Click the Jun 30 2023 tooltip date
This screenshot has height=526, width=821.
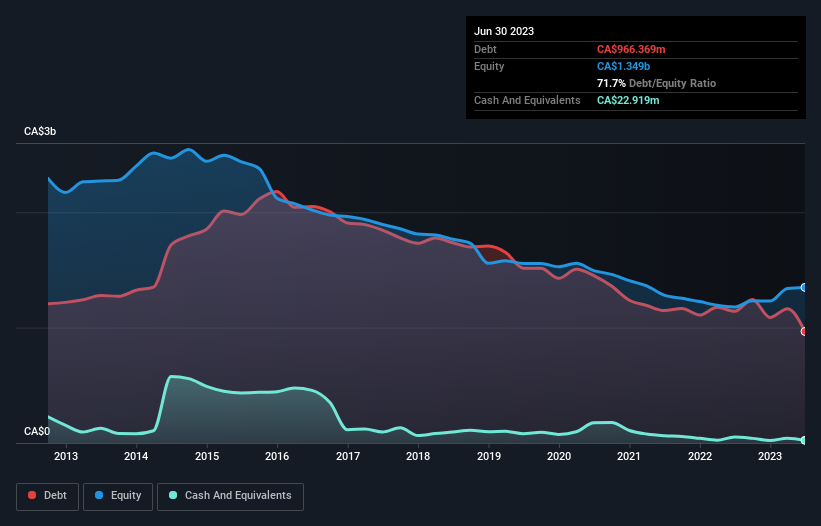[504, 31]
